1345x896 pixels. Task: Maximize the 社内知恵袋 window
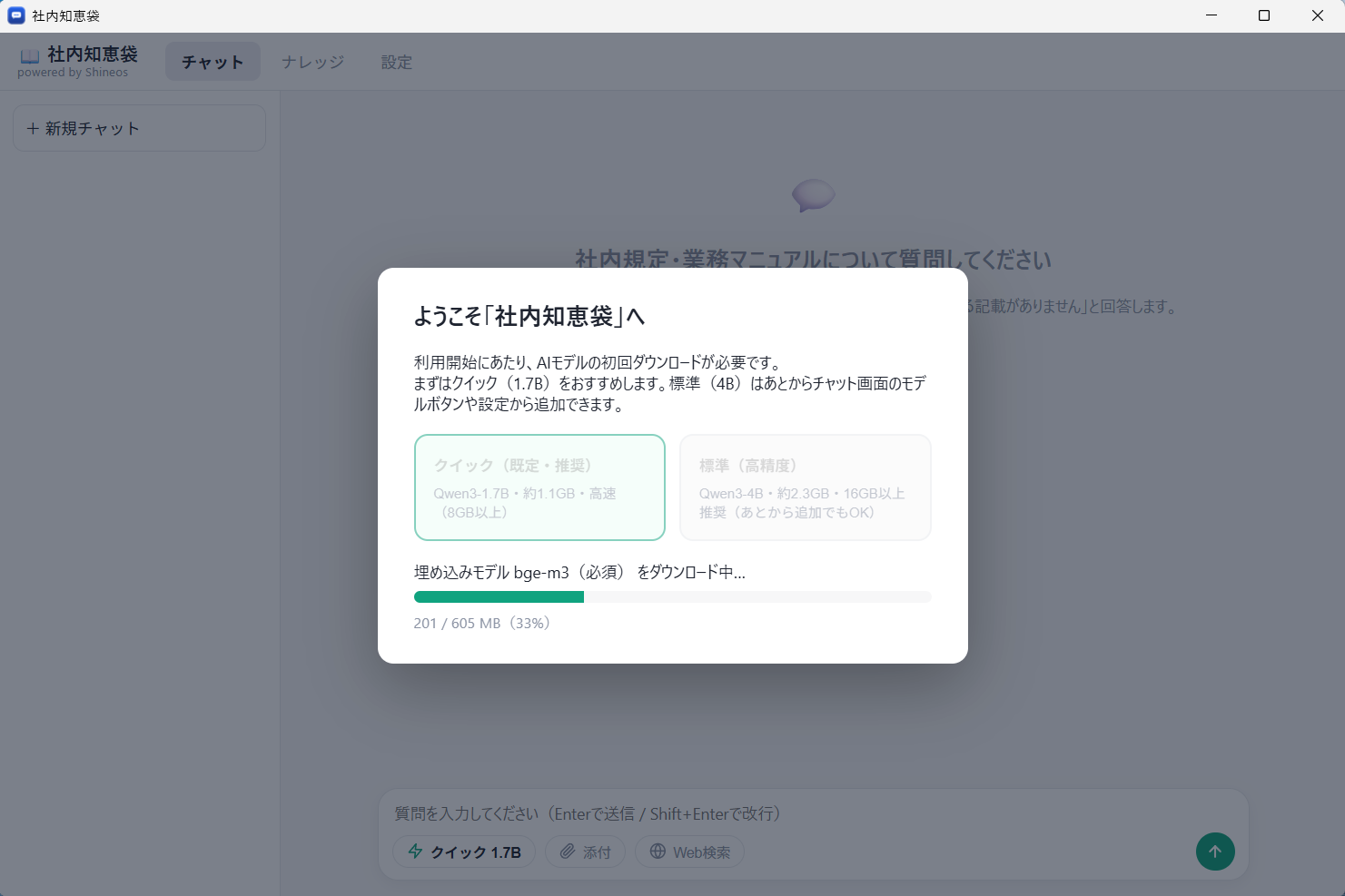(1264, 15)
